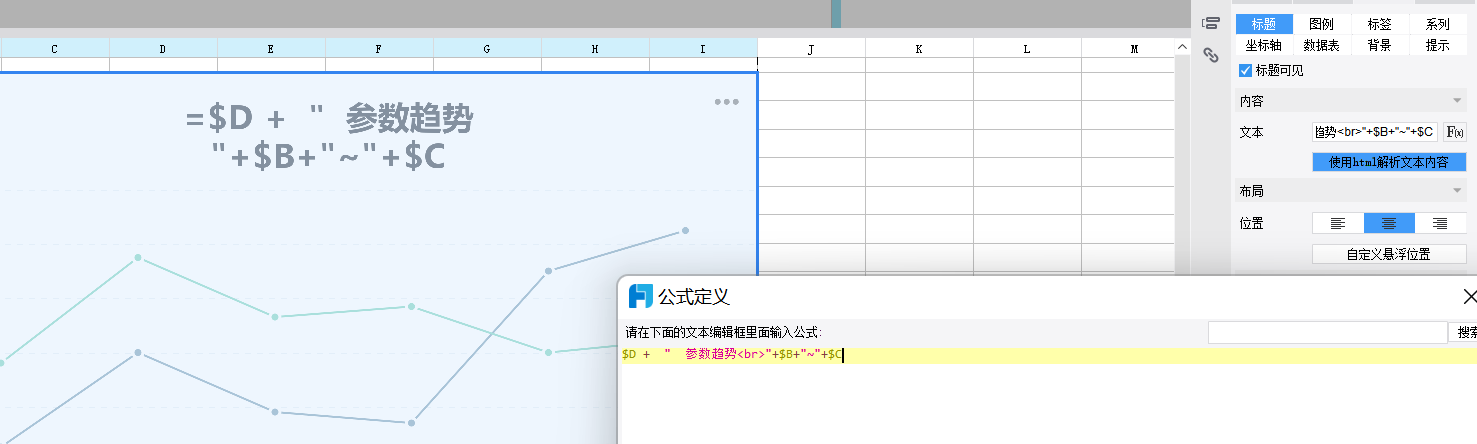Open the chart three-dots options menu

click(727, 102)
